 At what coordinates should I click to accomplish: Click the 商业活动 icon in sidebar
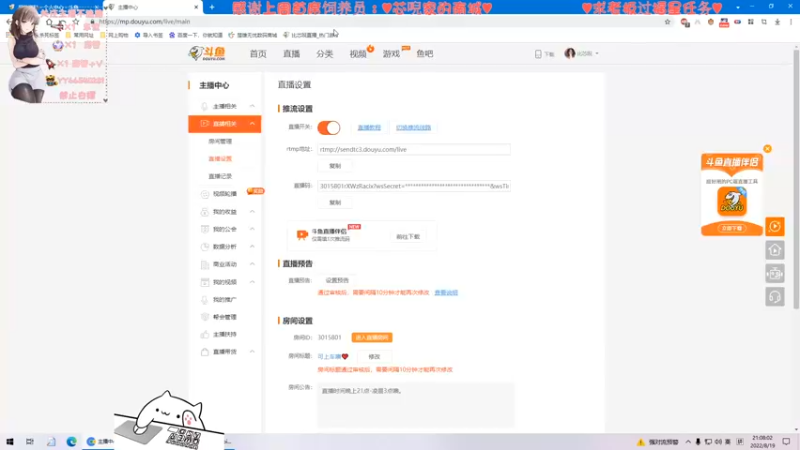[205, 264]
